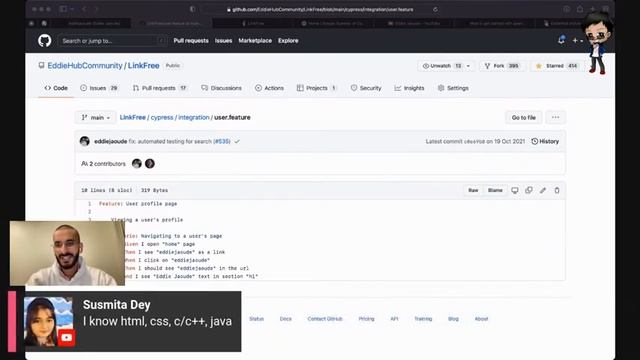Screen dimensions: 640x360
Task: Navigate to integration folder breadcrumb
Action: point(193,118)
